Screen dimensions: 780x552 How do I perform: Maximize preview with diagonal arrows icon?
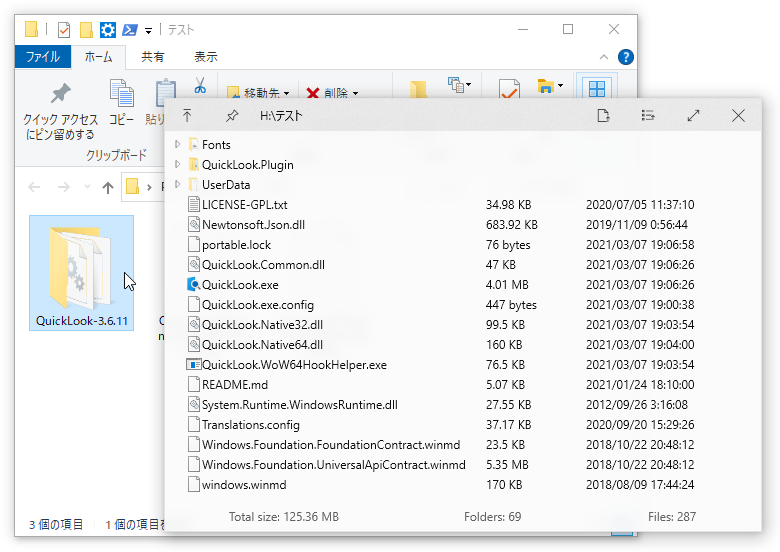(x=693, y=116)
